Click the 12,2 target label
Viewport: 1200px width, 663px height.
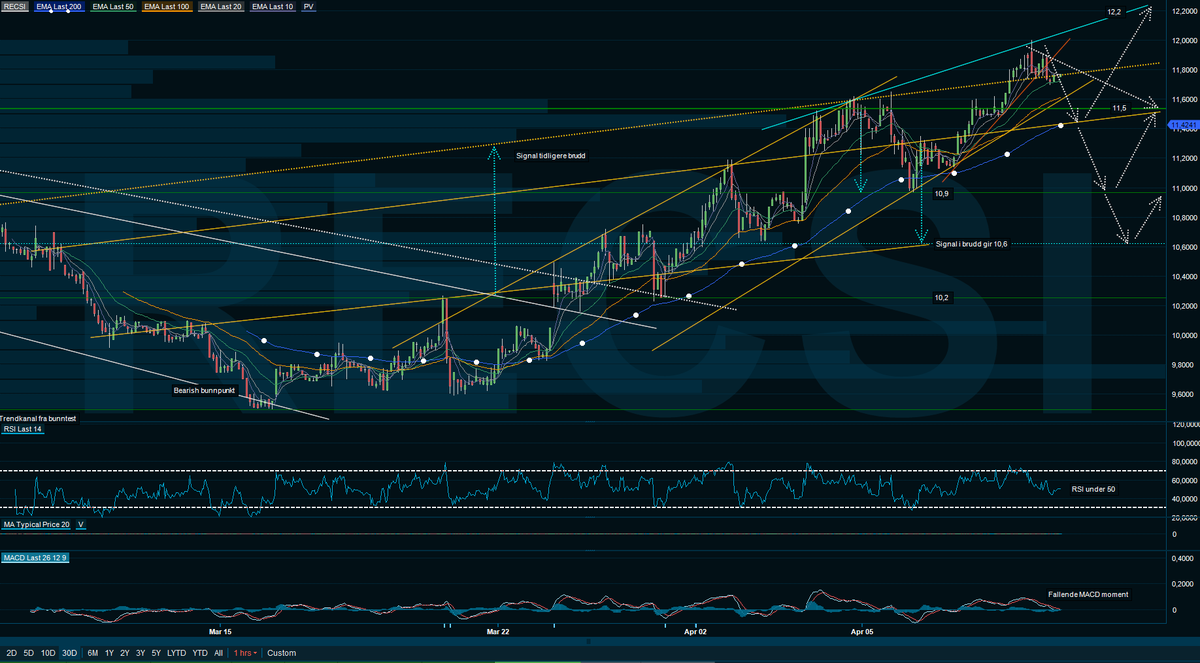(x=1113, y=13)
